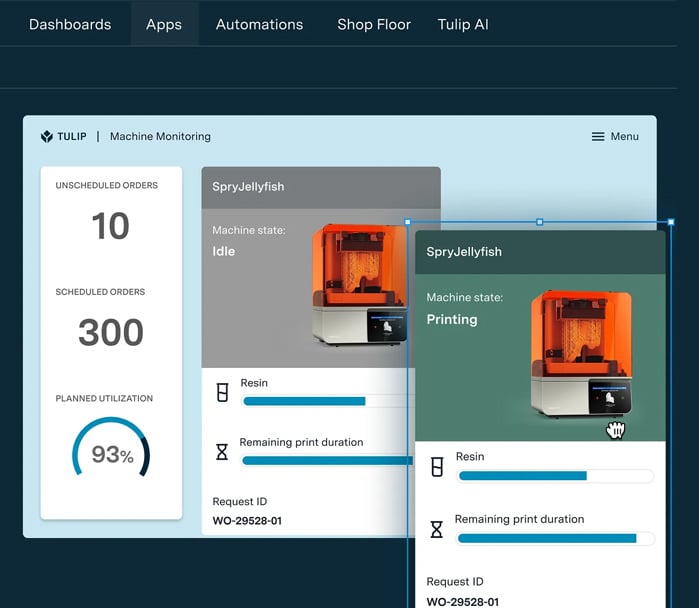Switch to the Apps tab
The width and height of the screenshot is (699, 608).
coord(164,25)
